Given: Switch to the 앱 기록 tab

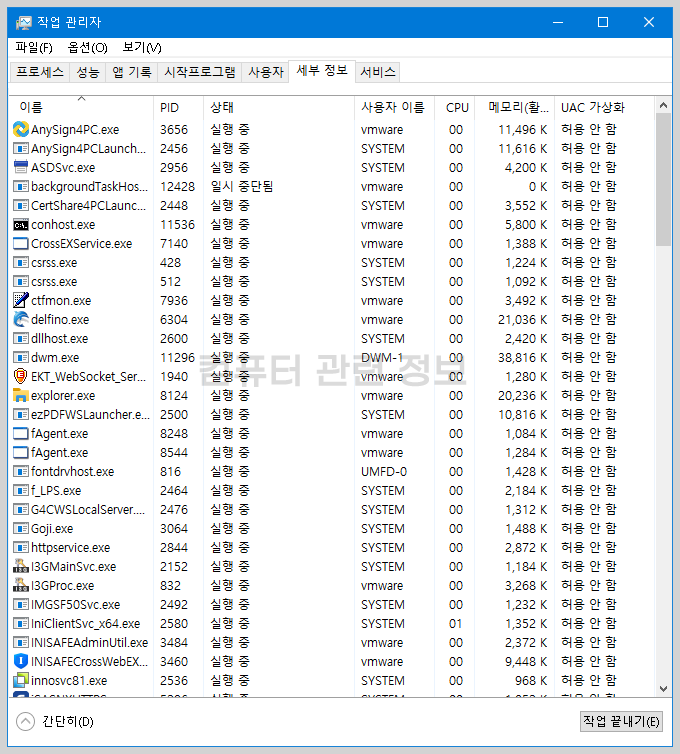Looking at the screenshot, I should [132, 72].
